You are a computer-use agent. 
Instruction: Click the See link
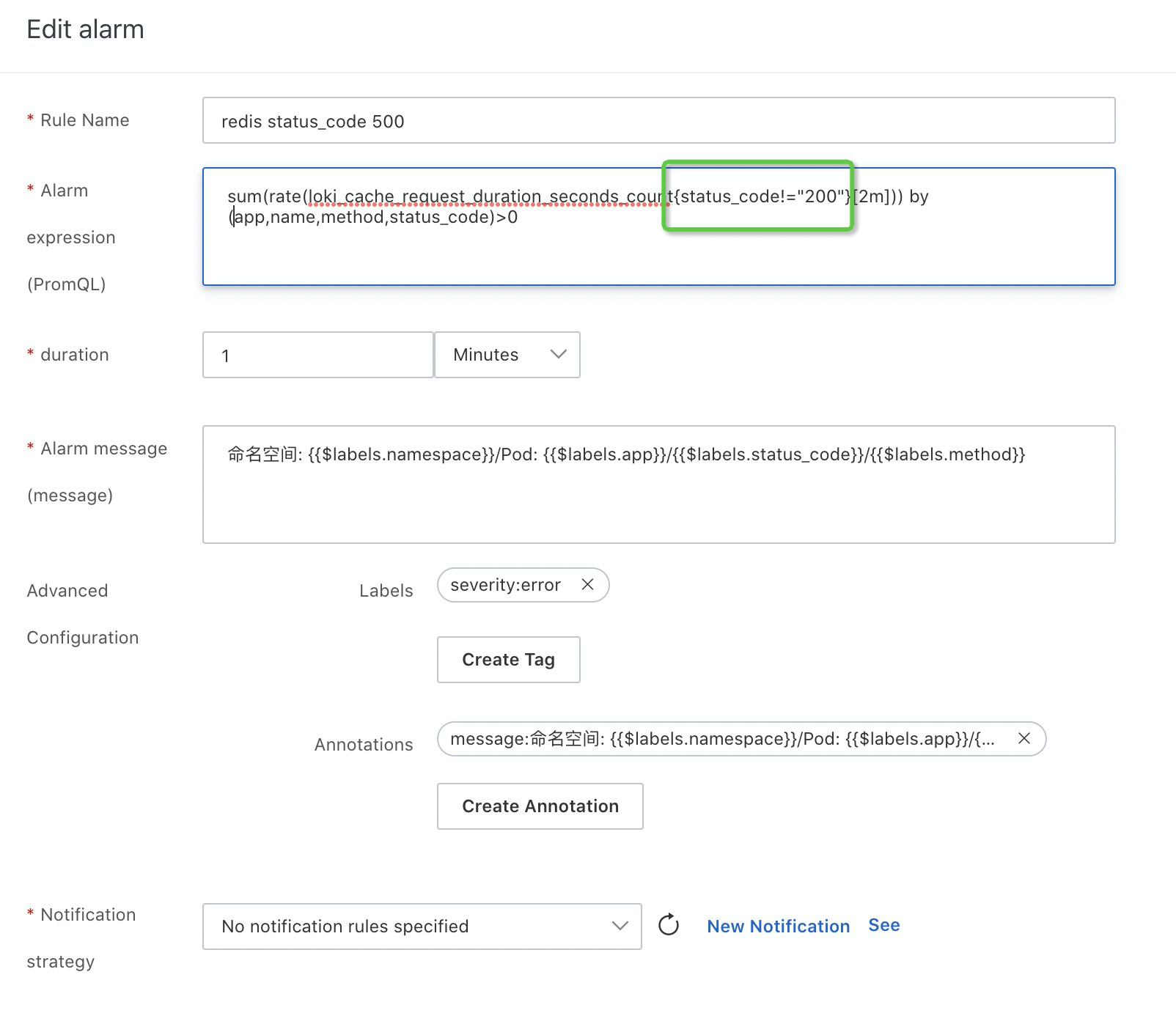[883, 924]
